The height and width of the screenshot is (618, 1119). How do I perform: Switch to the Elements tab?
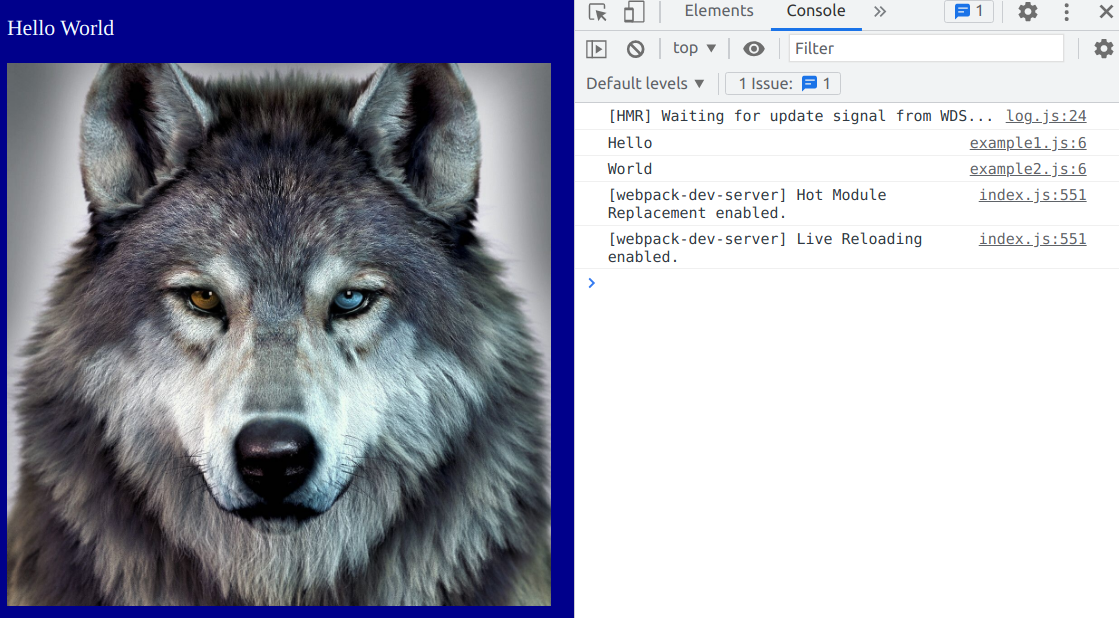[719, 11]
